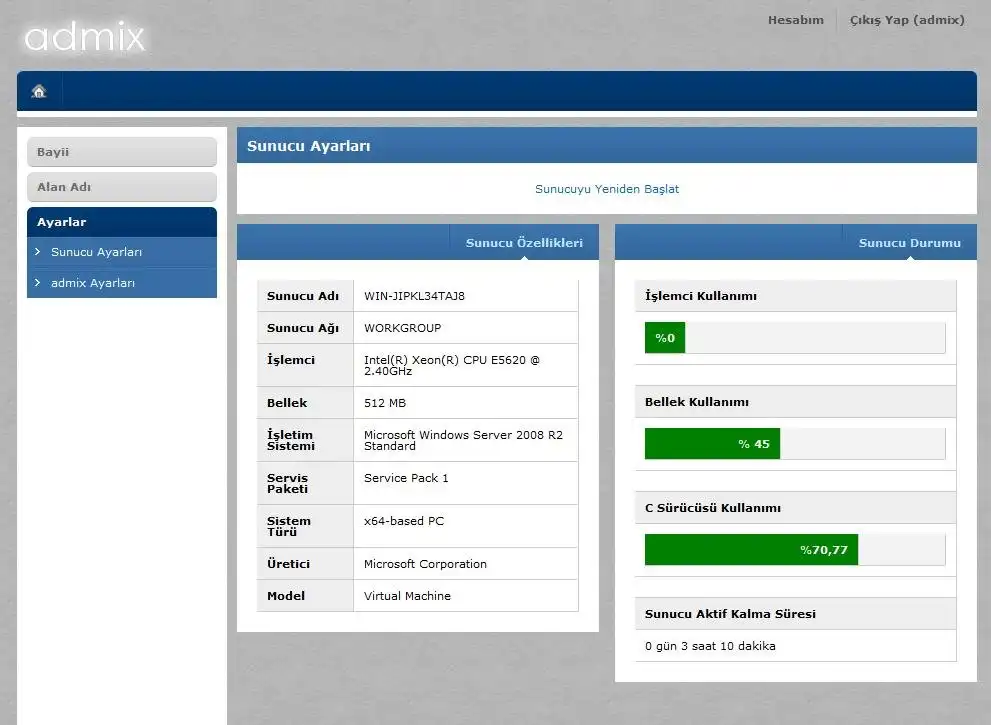Select the 512 MB memory value
This screenshot has height=725, width=991.
pyautogui.click(x=385, y=403)
